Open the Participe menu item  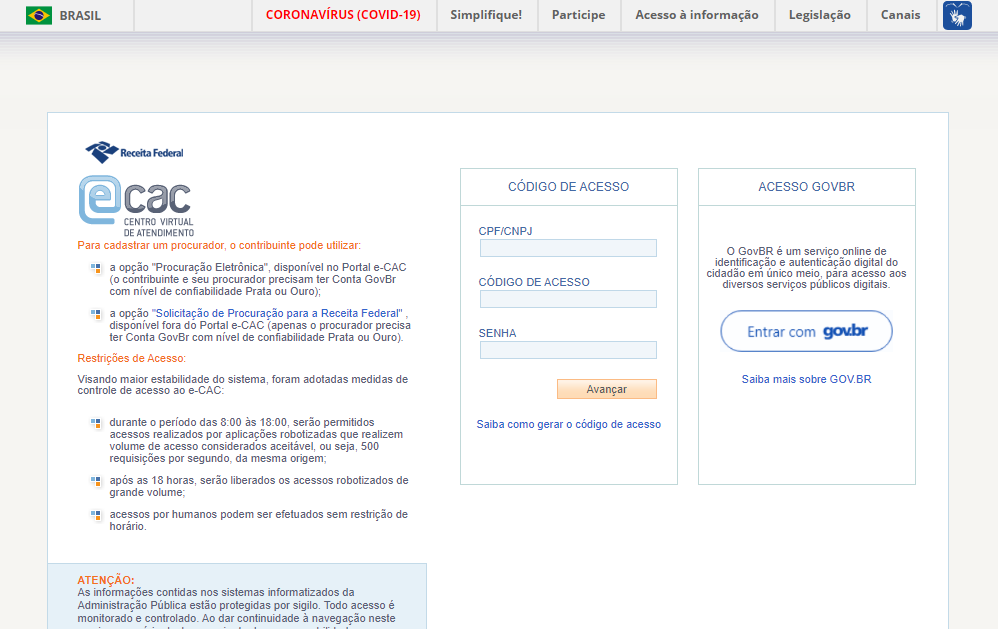[x=579, y=15]
